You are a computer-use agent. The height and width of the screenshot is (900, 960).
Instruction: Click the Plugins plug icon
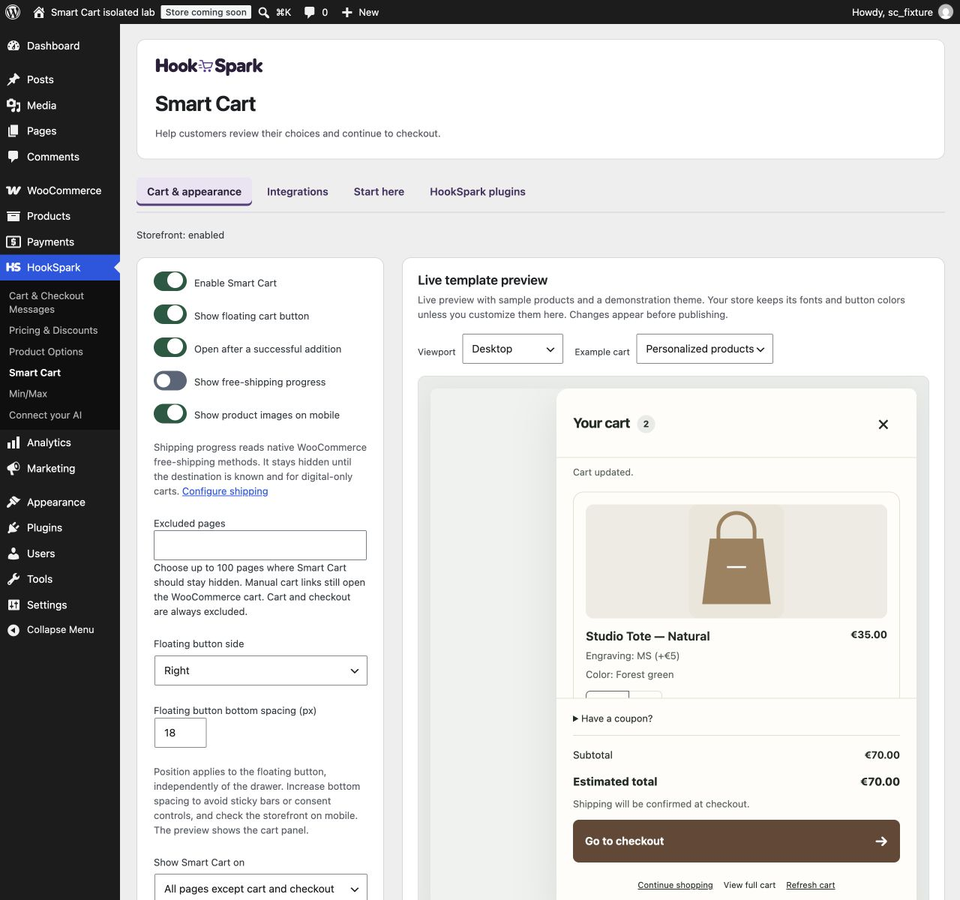(x=13, y=528)
